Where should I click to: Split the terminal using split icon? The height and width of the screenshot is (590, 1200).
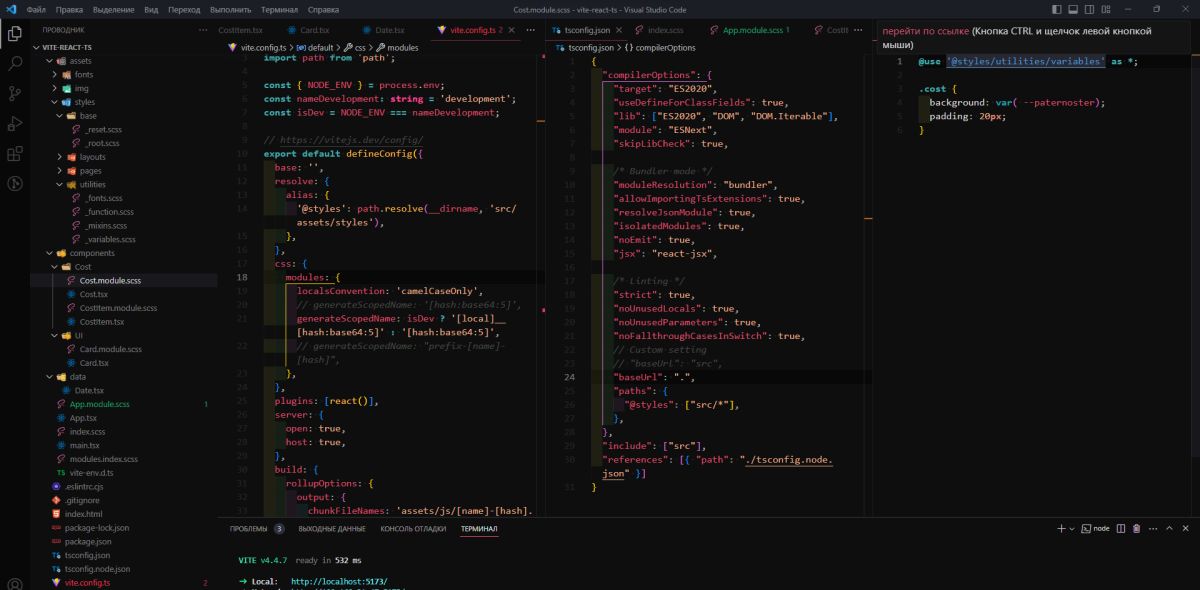coord(1121,528)
